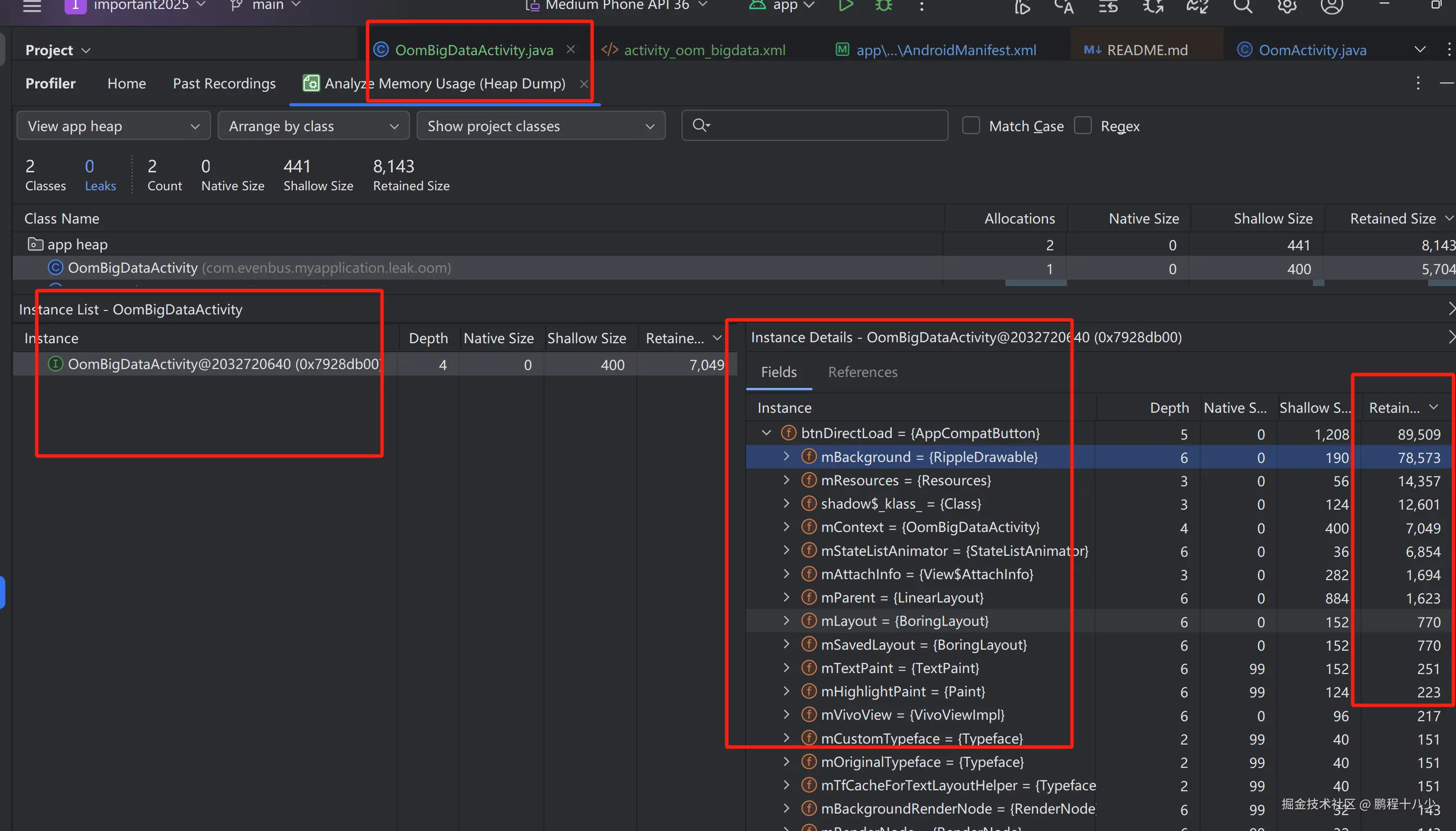The width and height of the screenshot is (1456, 831).
Task: Open the Search Everywhere magnifier icon
Action: coord(1242,6)
